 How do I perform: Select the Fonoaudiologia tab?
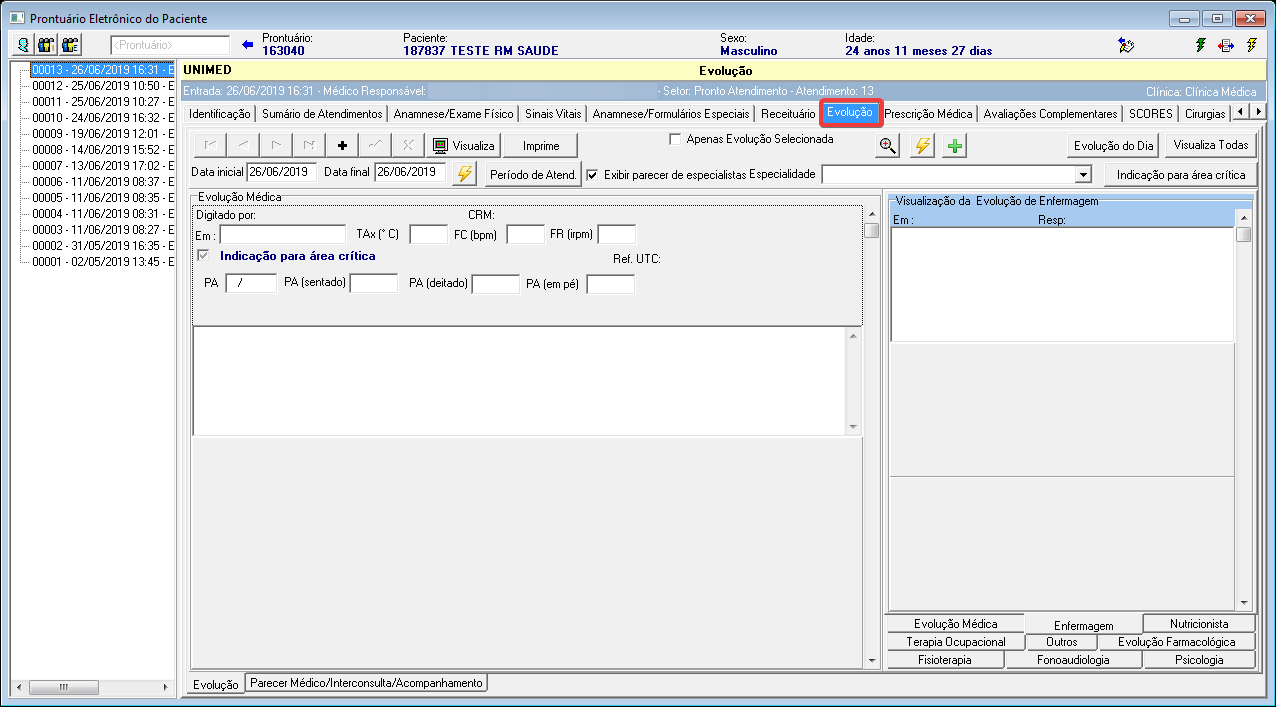tap(1074, 660)
